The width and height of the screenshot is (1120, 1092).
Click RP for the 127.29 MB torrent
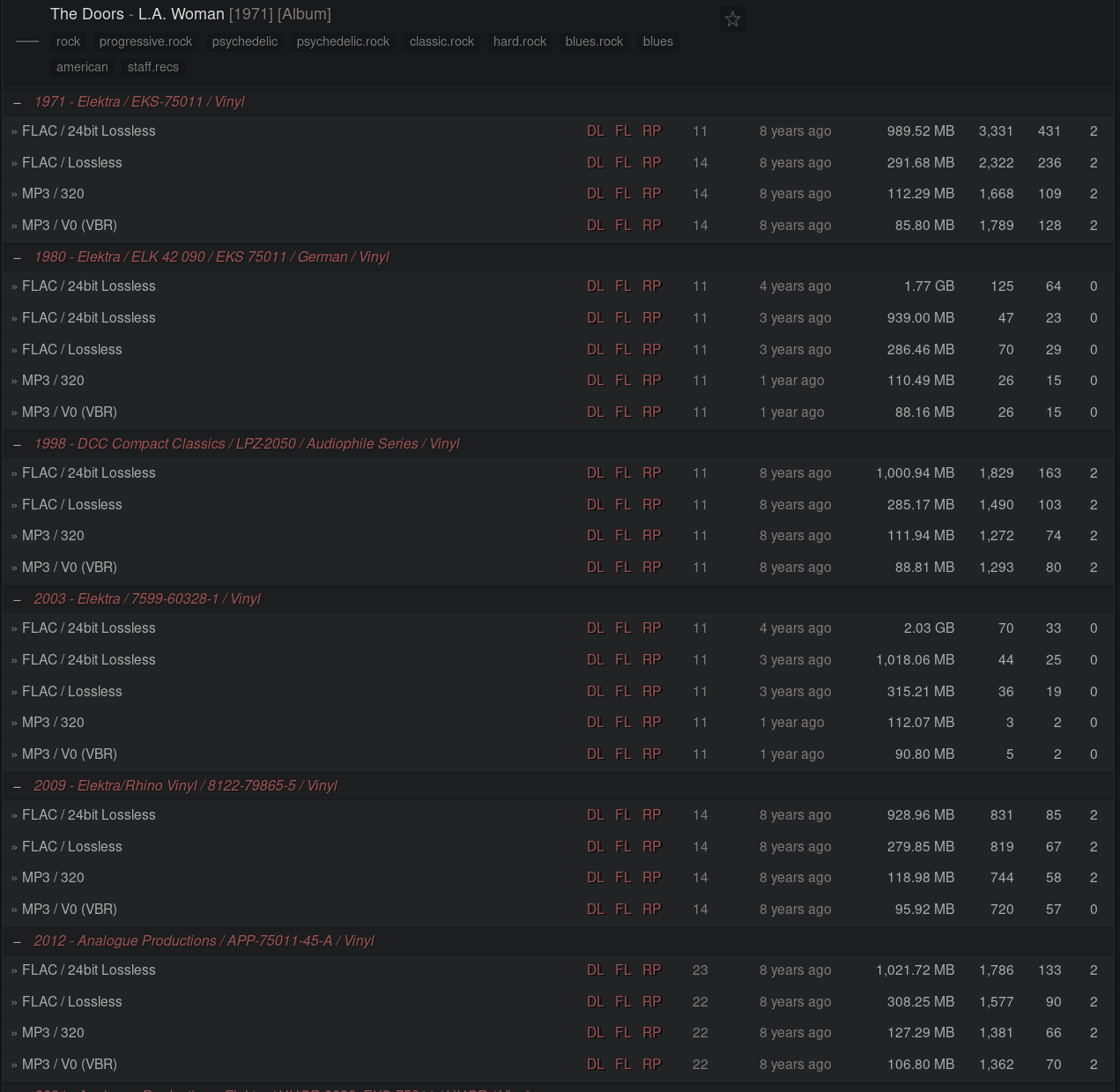coord(651,1032)
